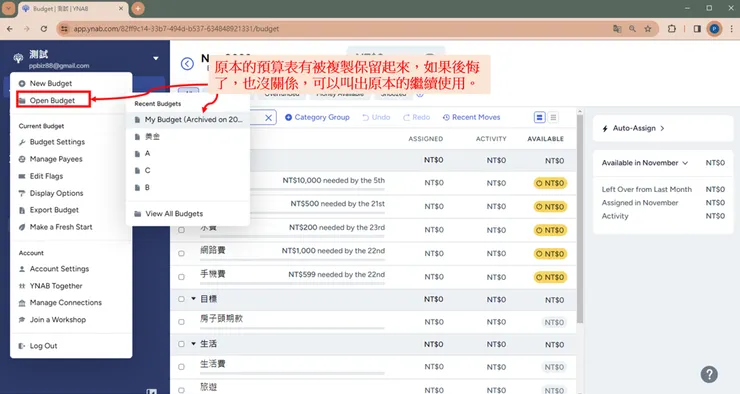The width and height of the screenshot is (740, 394).
Task: Add a Category Group
Action: (317, 117)
